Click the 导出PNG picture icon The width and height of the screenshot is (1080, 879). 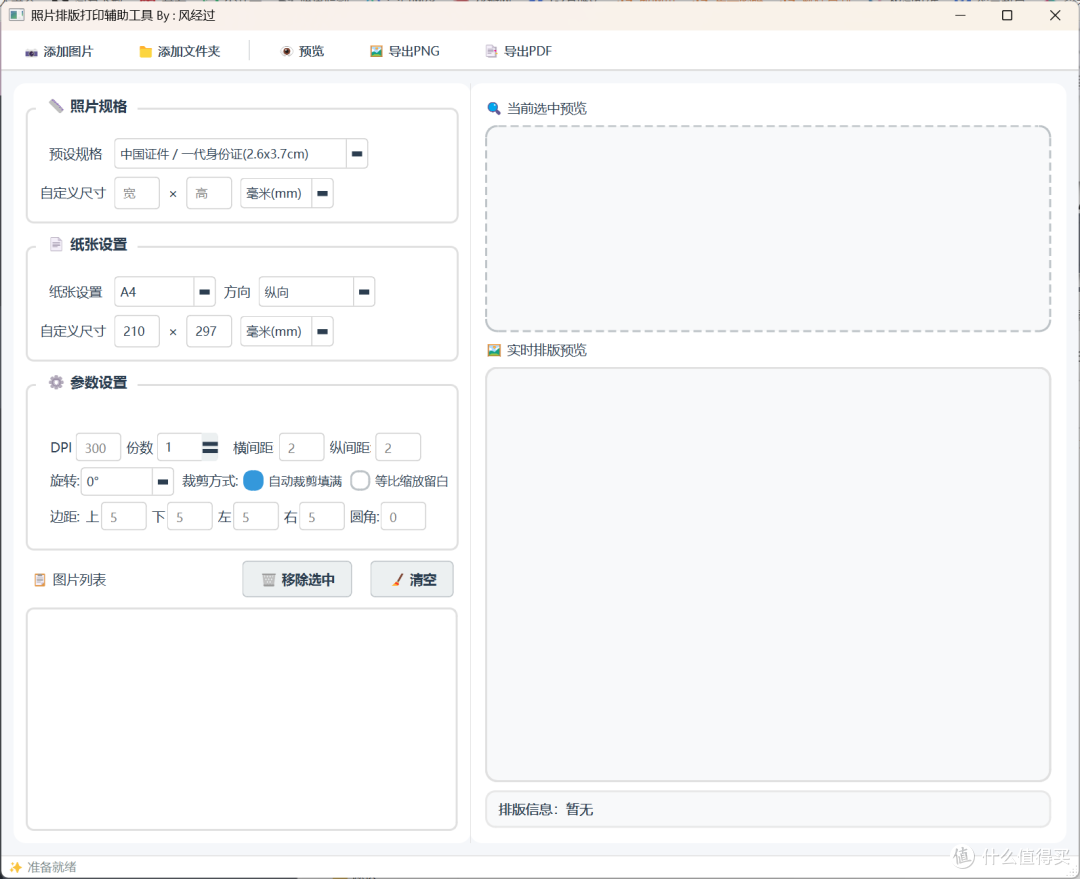[376, 51]
